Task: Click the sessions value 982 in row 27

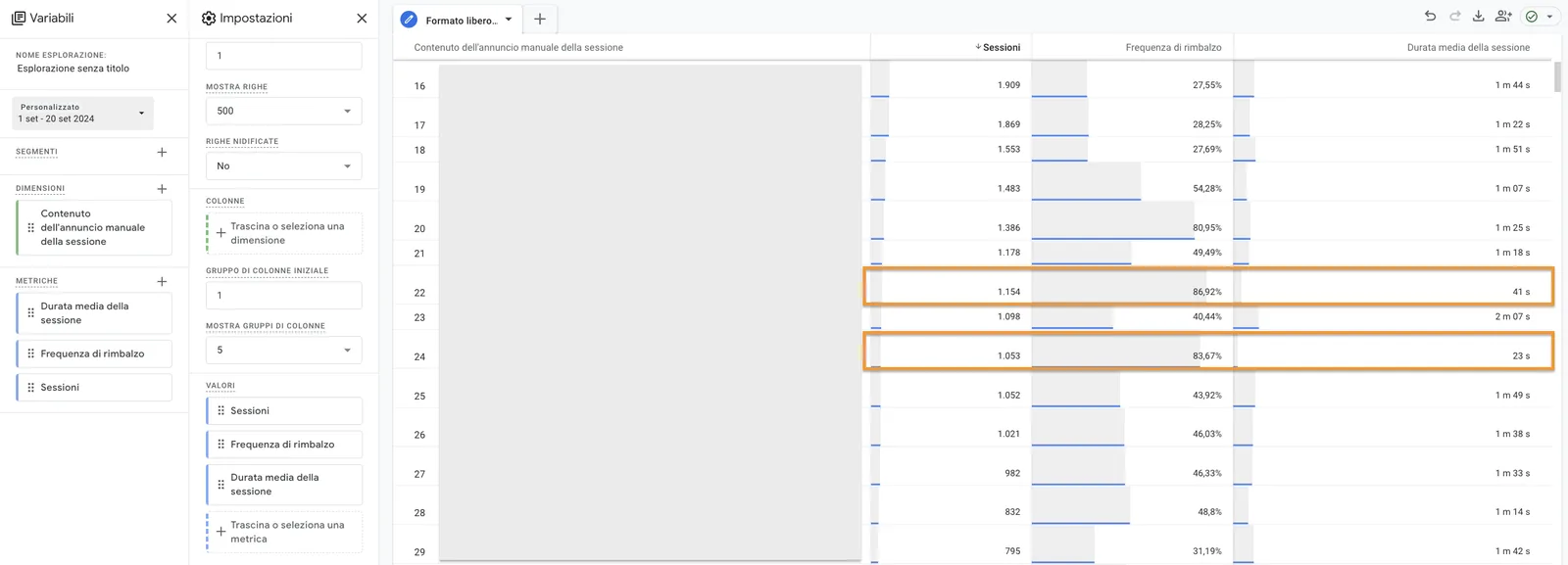Action: click(1012, 473)
